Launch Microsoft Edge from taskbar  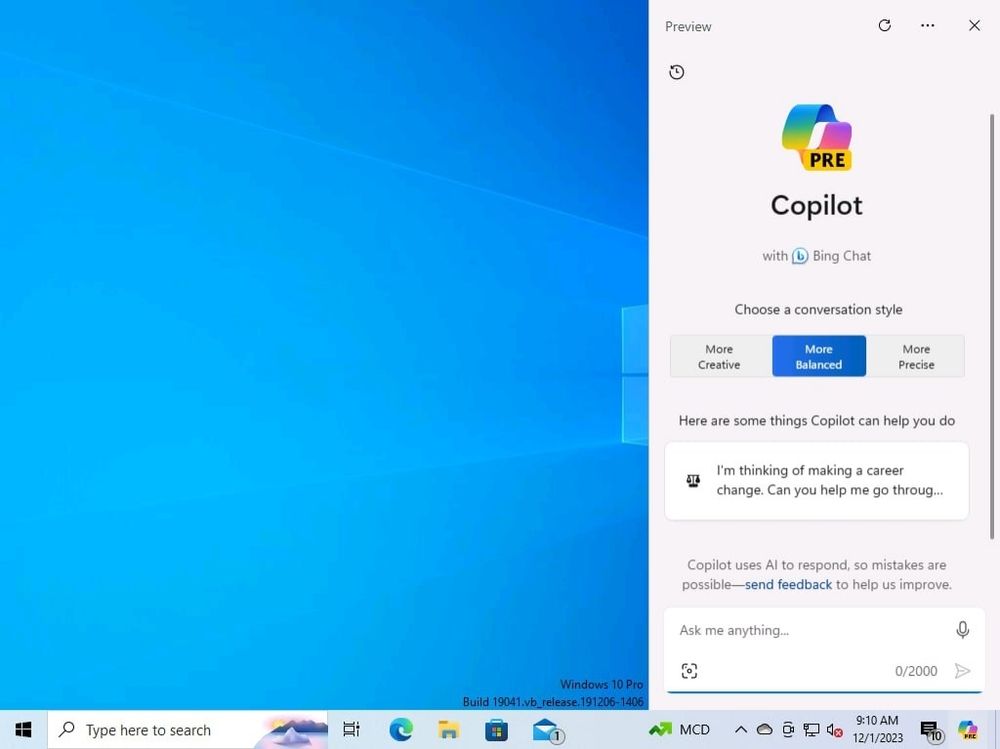[401, 729]
